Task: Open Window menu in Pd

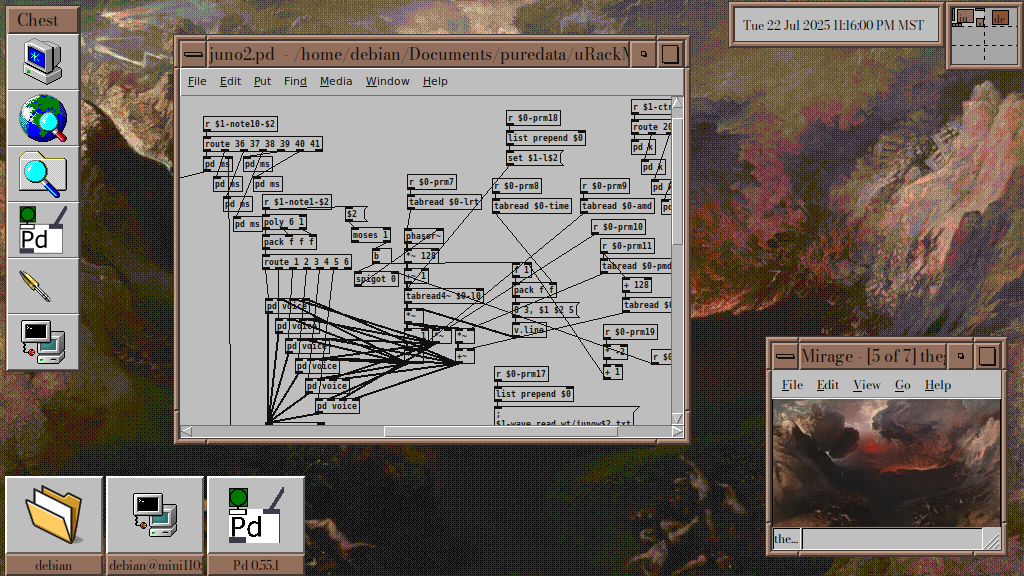Action: click(x=387, y=81)
